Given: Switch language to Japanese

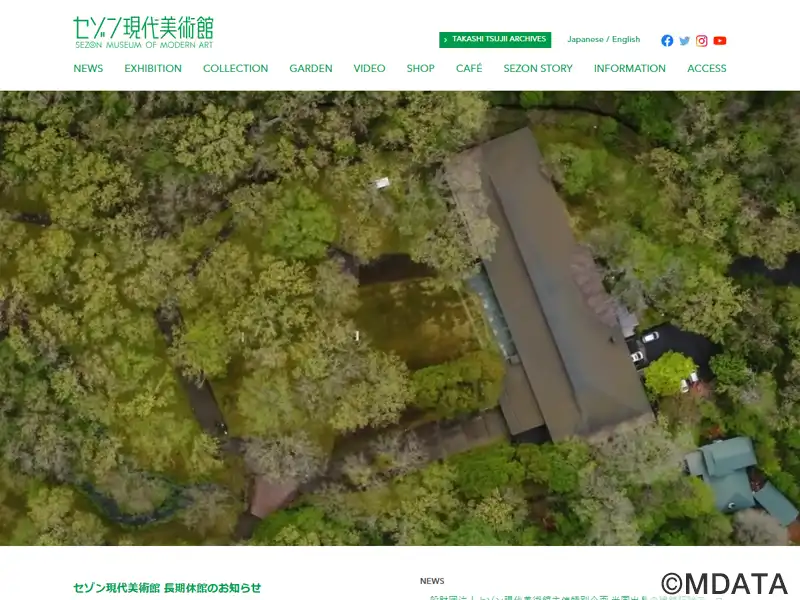Looking at the screenshot, I should [x=585, y=40].
